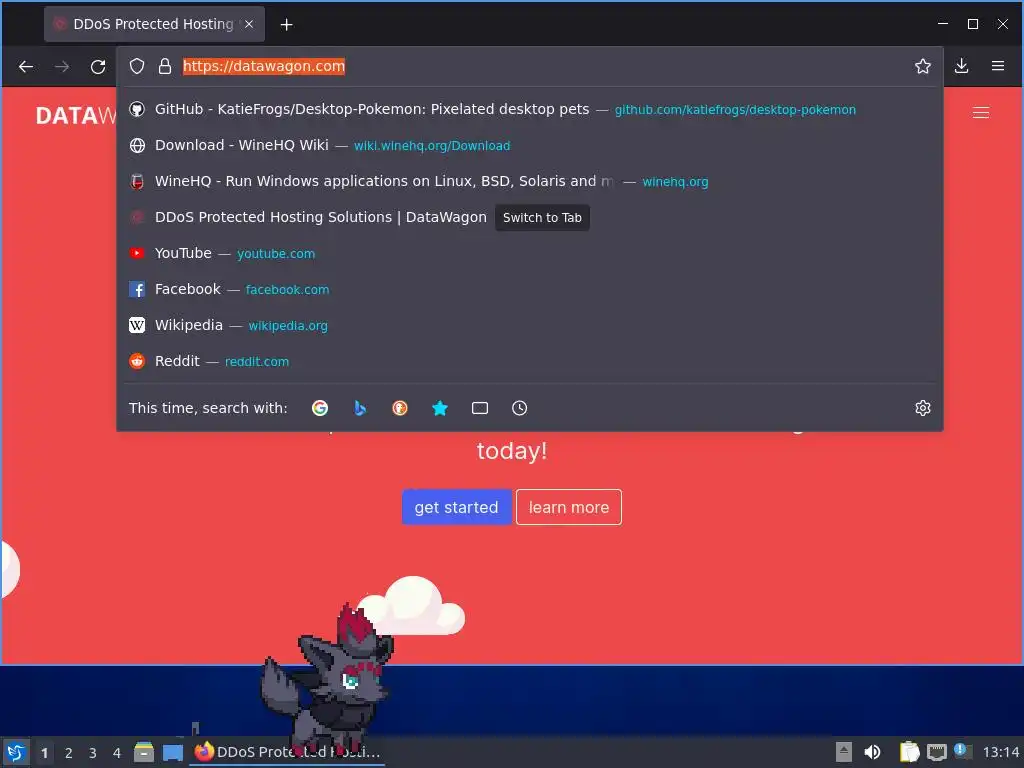Search history via the clock icon
Viewport: 1024px width, 768px height.
(x=520, y=408)
